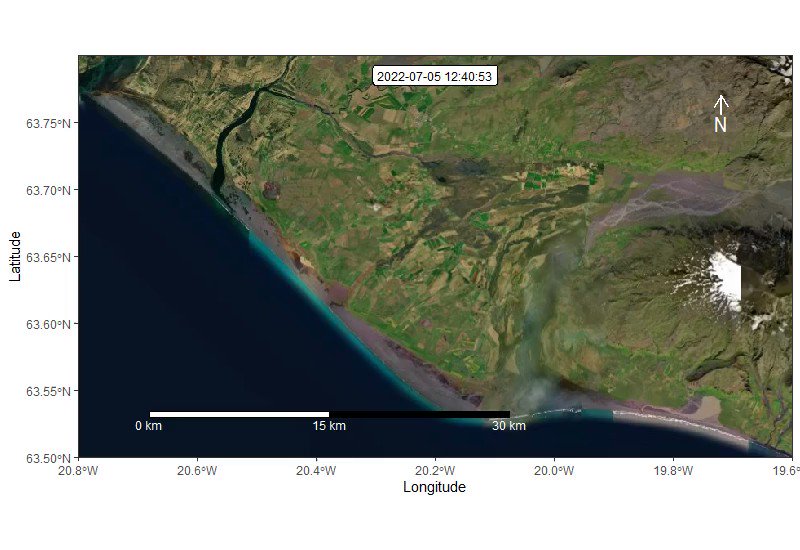Click the 20.6°W longitude tick label

tap(197, 470)
